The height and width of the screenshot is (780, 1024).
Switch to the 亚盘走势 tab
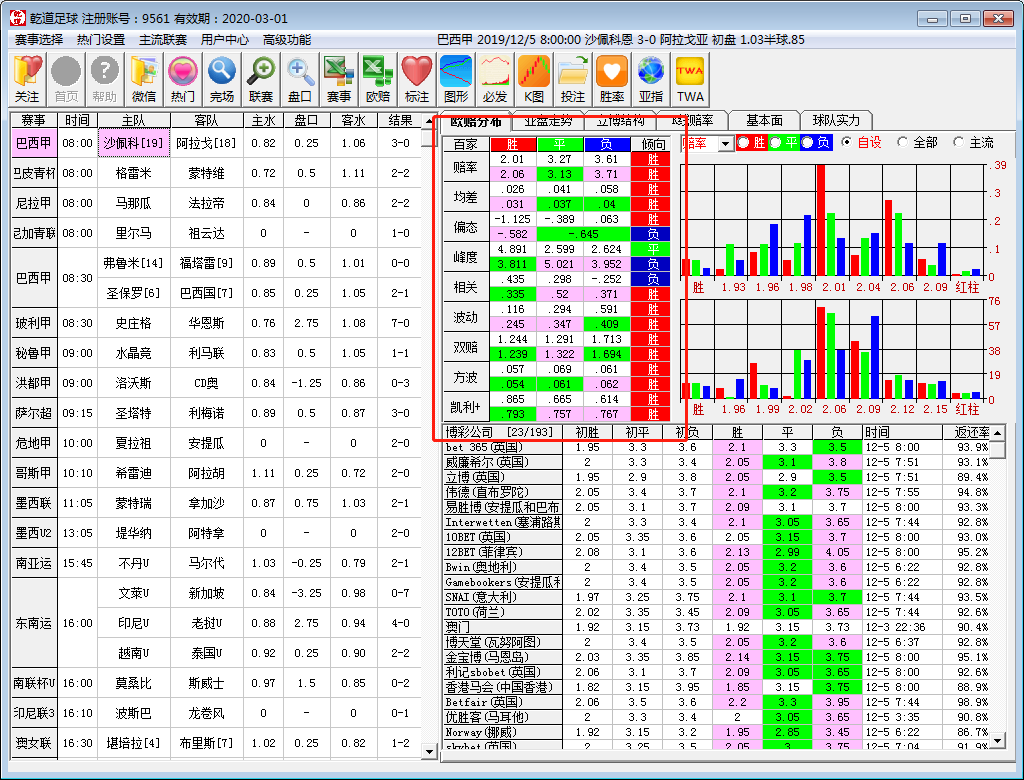pyautogui.click(x=549, y=121)
